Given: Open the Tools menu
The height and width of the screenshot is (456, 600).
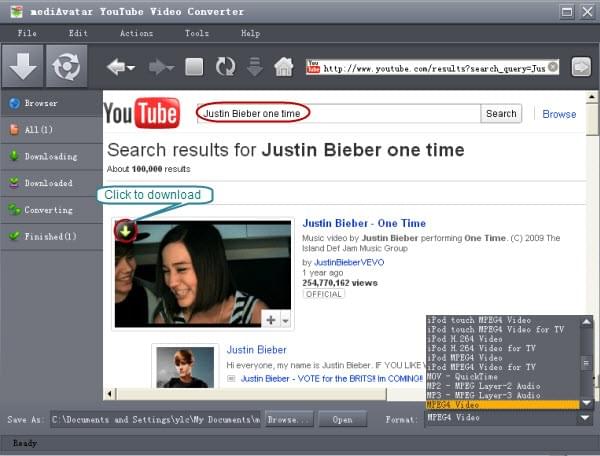Looking at the screenshot, I should [197, 33].
